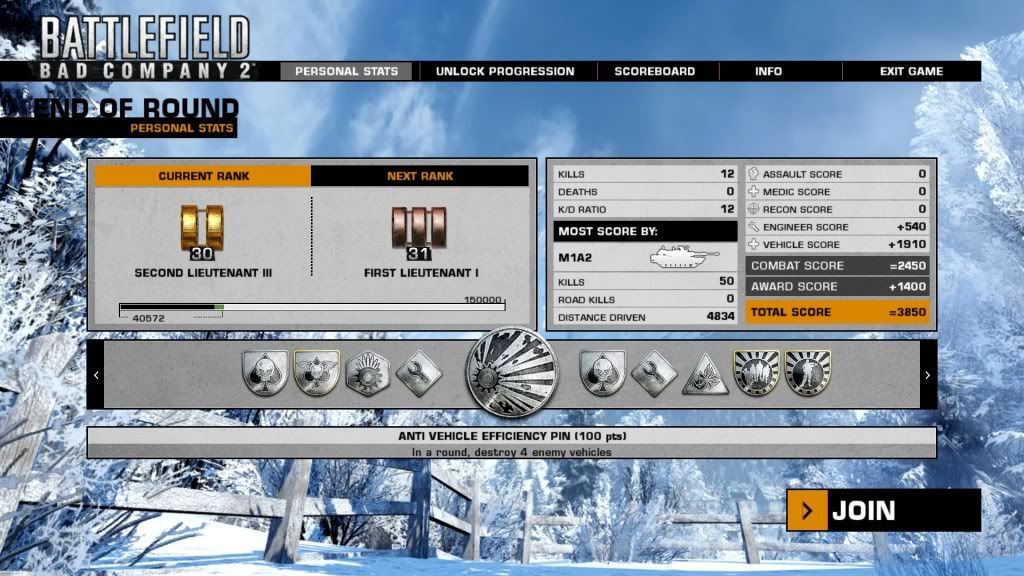Click the Engineer Score wrench icon

[754, 227]
